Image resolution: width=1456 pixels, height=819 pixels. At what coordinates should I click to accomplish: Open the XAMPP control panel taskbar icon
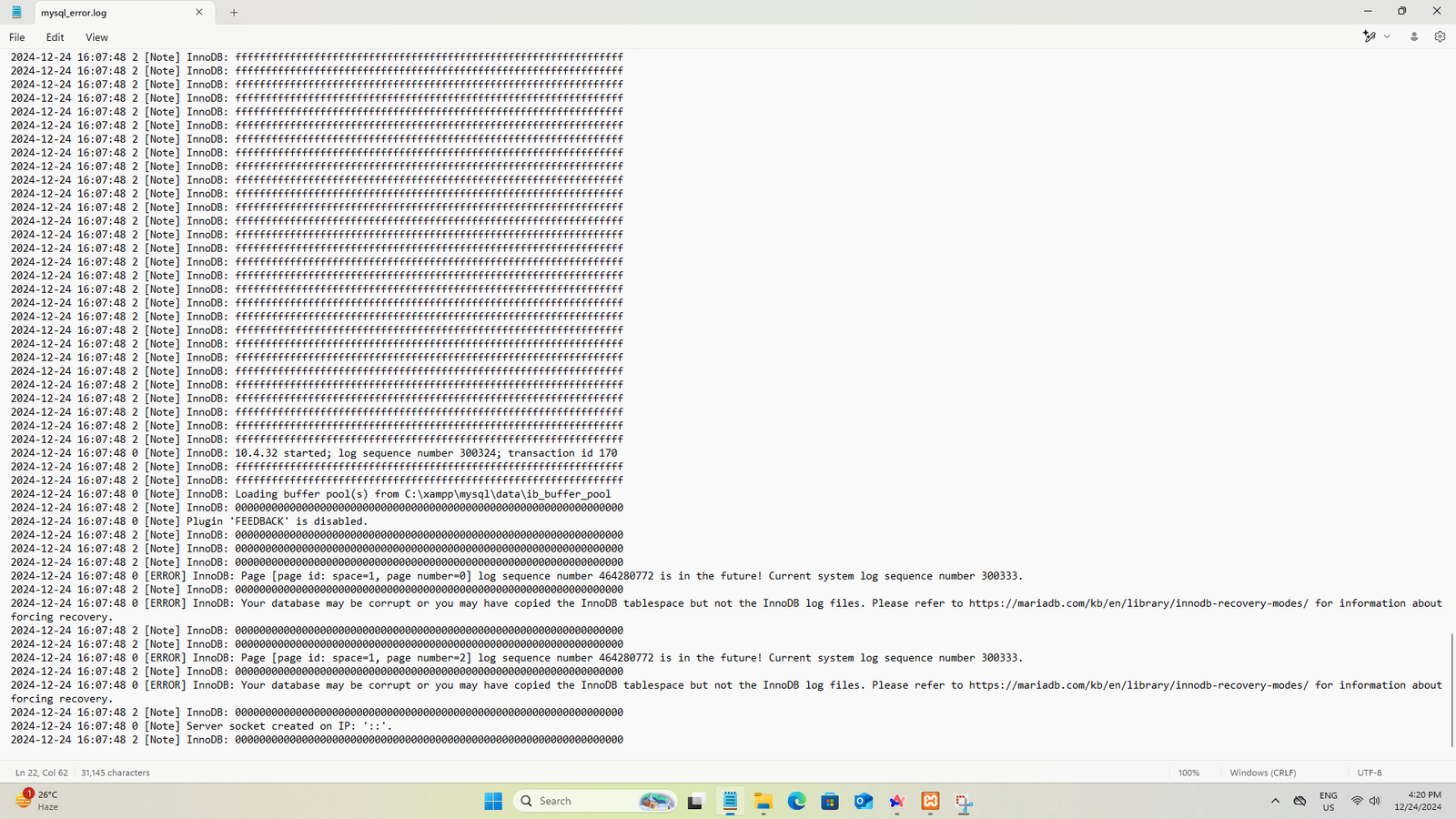(930, 801)
